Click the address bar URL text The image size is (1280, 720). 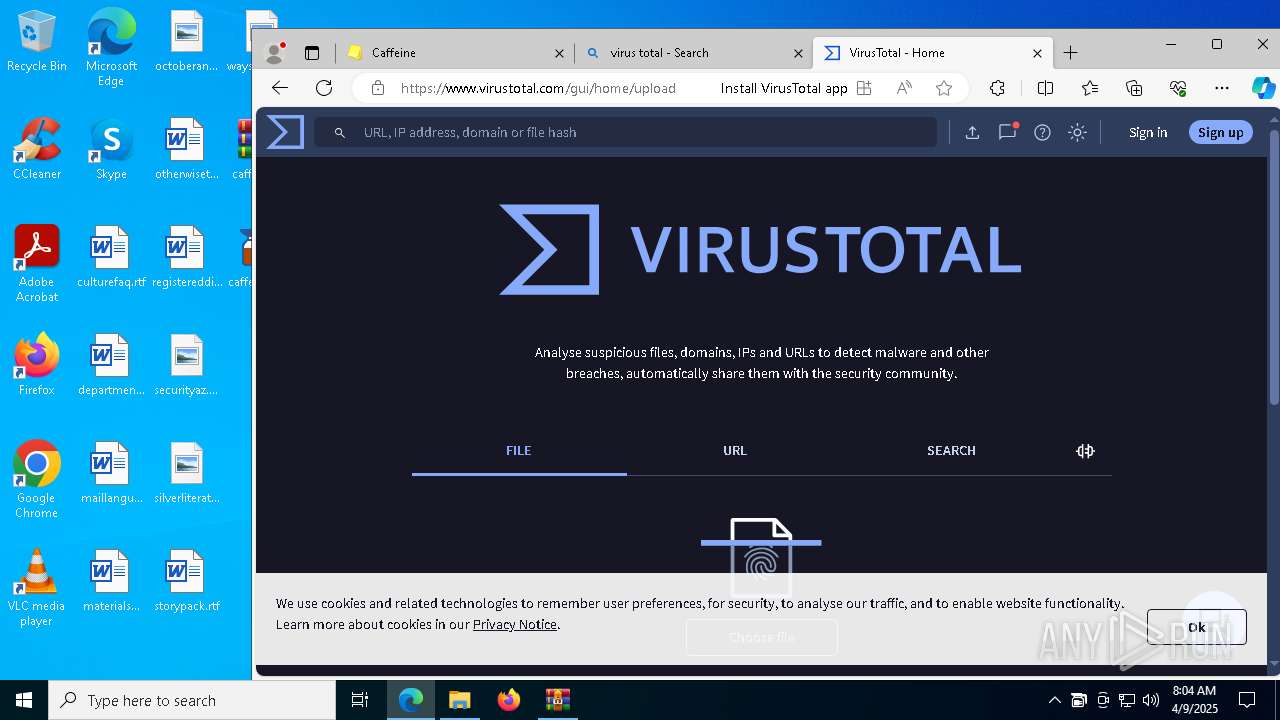(538, 88)
